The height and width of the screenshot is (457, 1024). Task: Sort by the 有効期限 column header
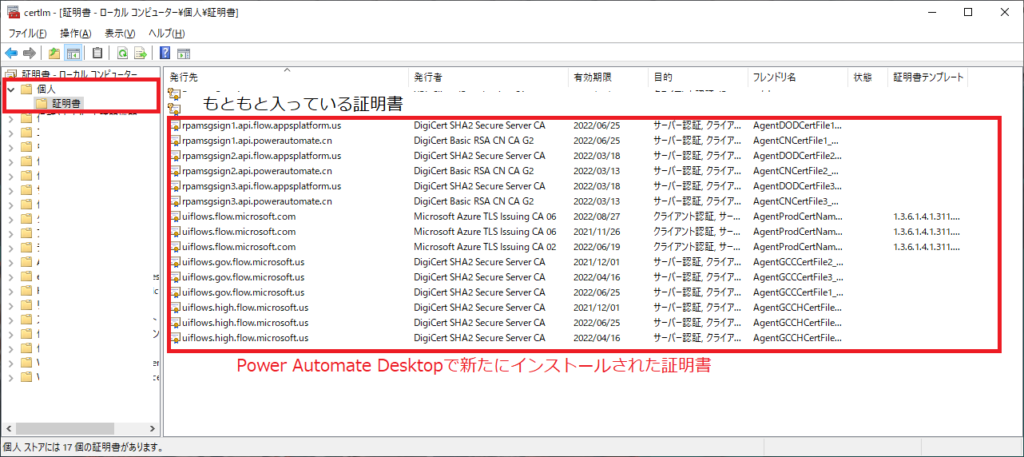coord(607,77)
